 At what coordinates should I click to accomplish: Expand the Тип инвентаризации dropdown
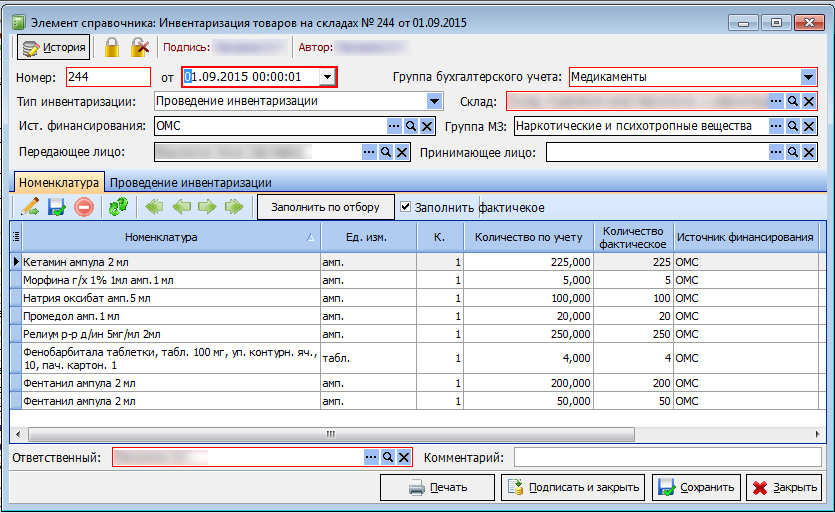435,101
